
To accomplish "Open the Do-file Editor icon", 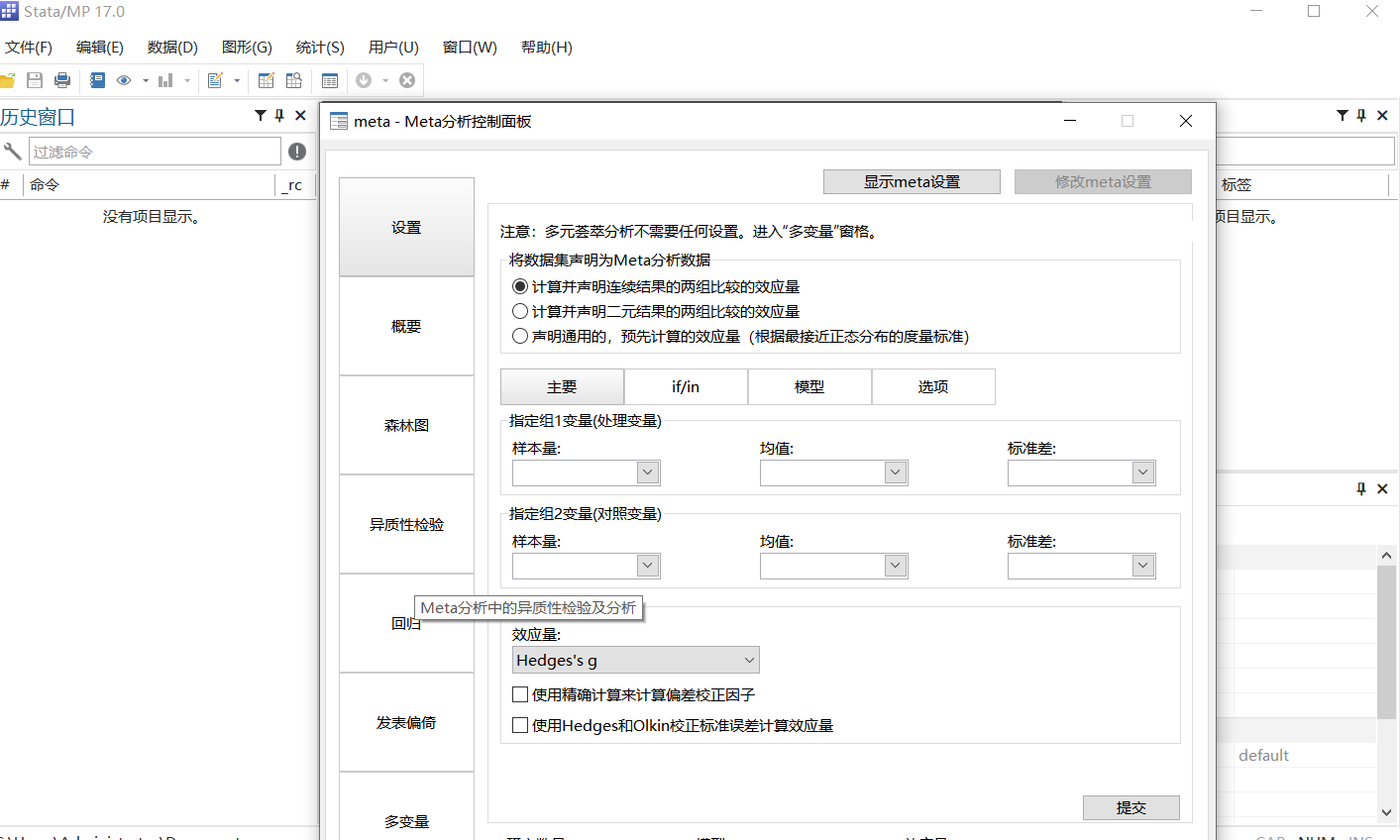I will (x=215, y=80).
